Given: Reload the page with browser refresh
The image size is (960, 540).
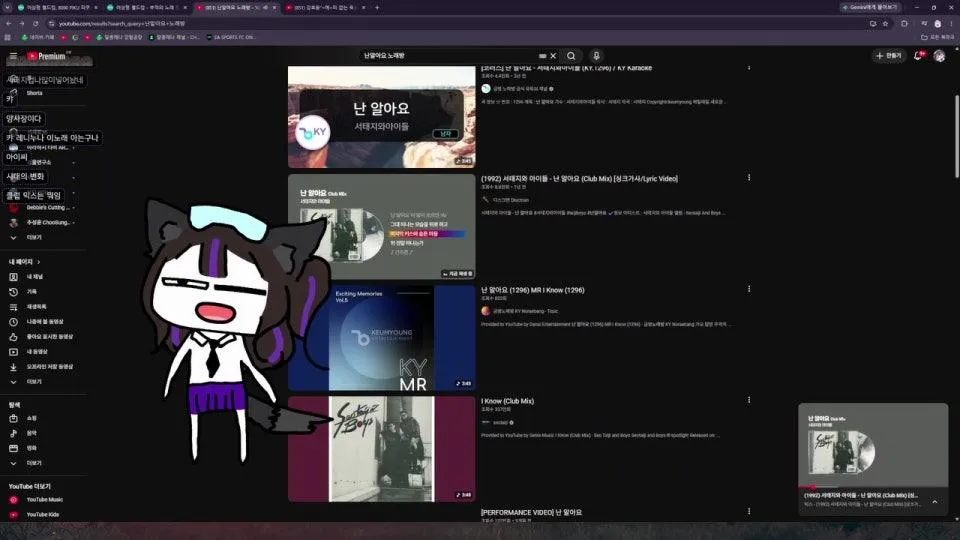Looking at the screenshot, I should [x=36, y=23].
